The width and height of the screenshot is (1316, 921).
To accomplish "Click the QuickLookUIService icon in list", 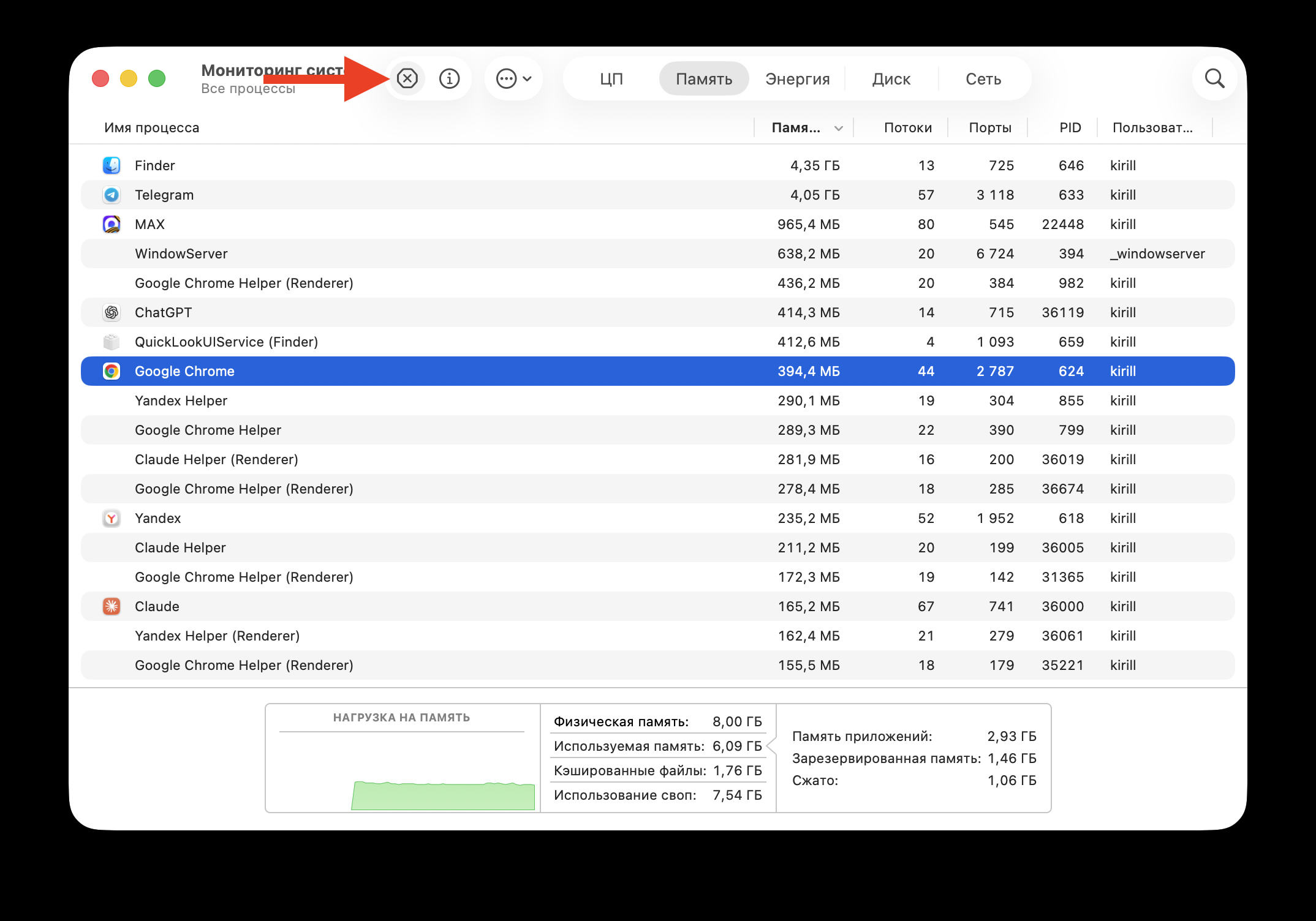I will (111, 342).
